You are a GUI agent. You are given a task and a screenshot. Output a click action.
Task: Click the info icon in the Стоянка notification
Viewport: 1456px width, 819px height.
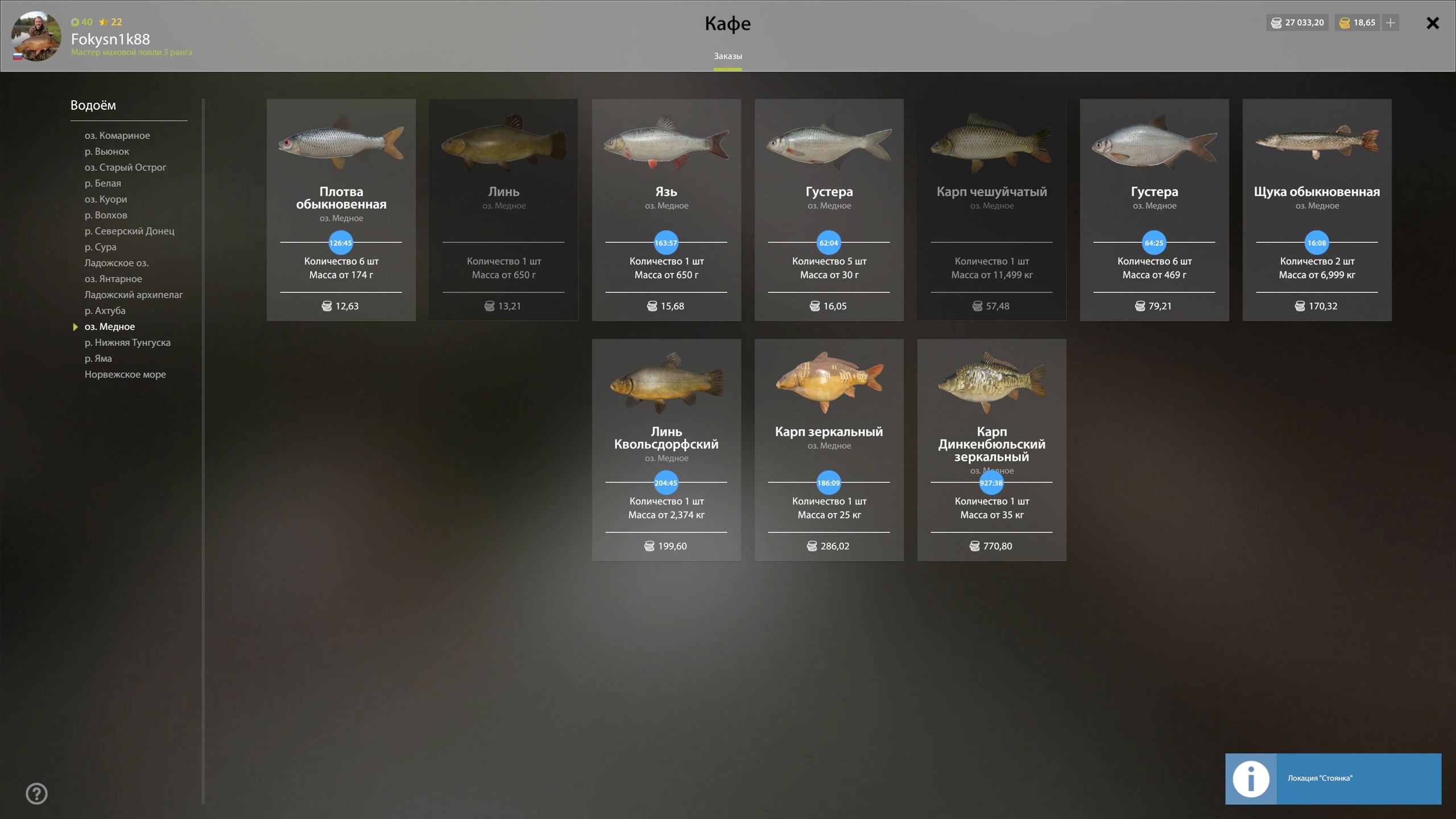click(x=1251, y=779)
